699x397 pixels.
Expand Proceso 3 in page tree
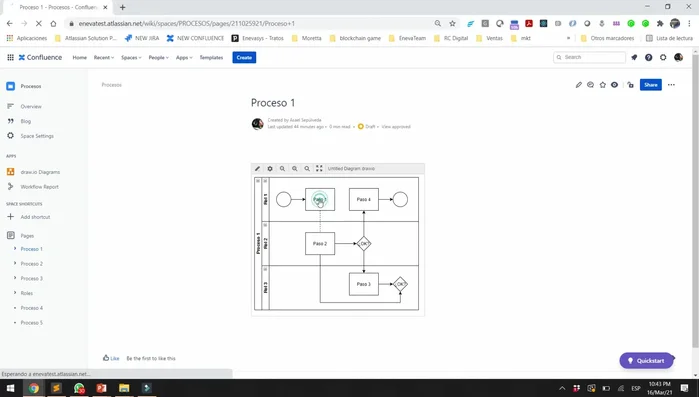coord(15,278)
